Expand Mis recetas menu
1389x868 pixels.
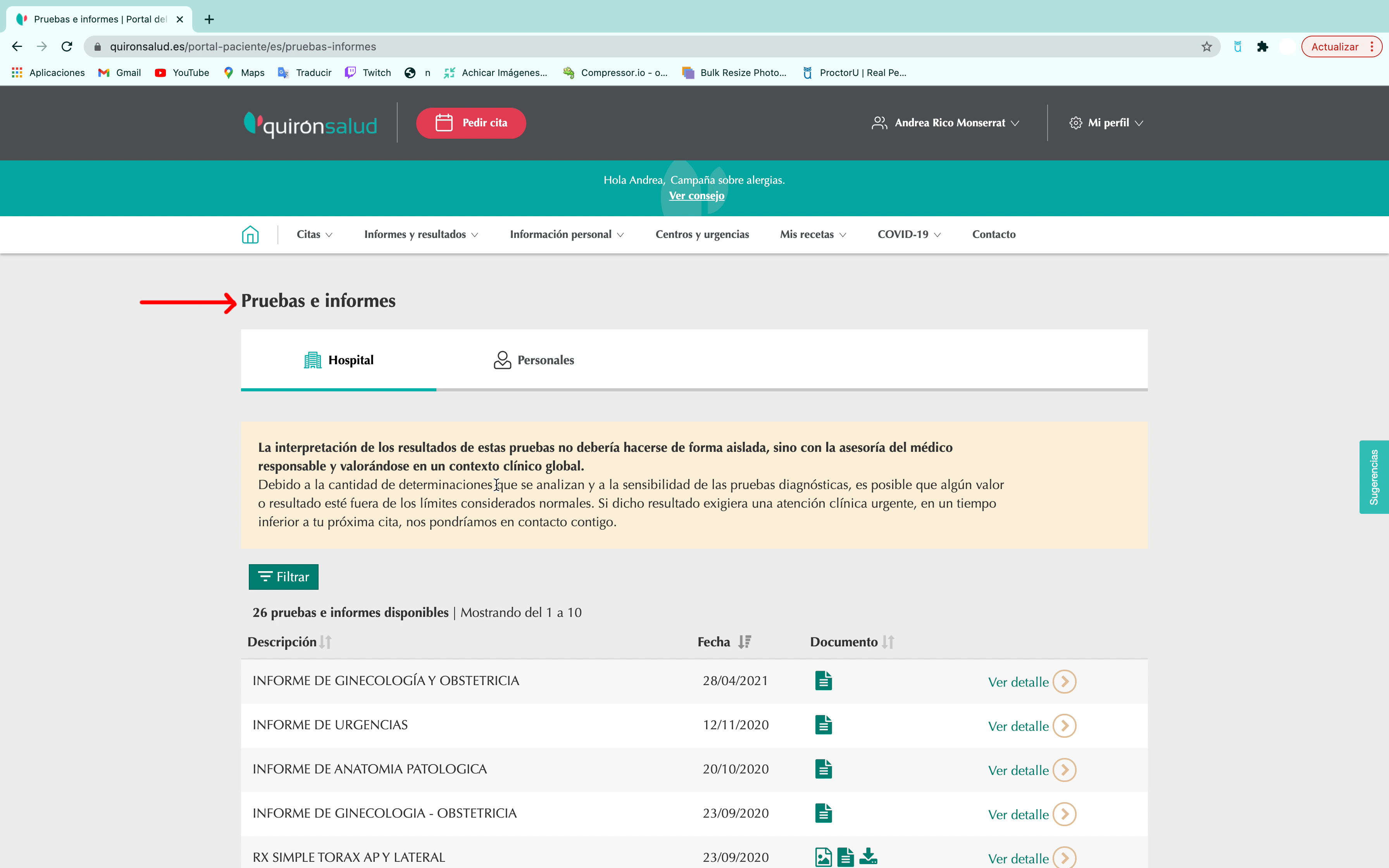813,234
